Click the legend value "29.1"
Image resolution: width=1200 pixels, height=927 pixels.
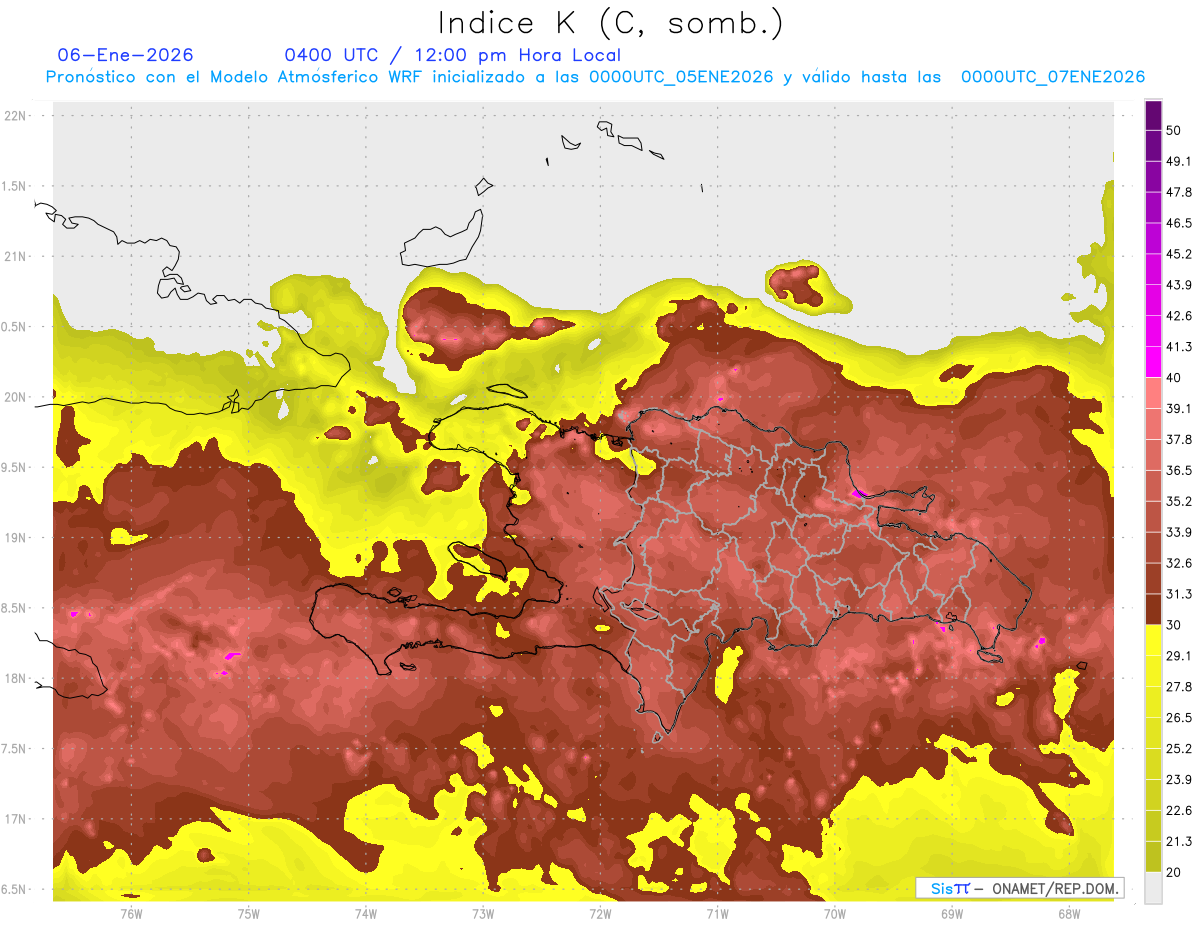tap(1179, 656)
